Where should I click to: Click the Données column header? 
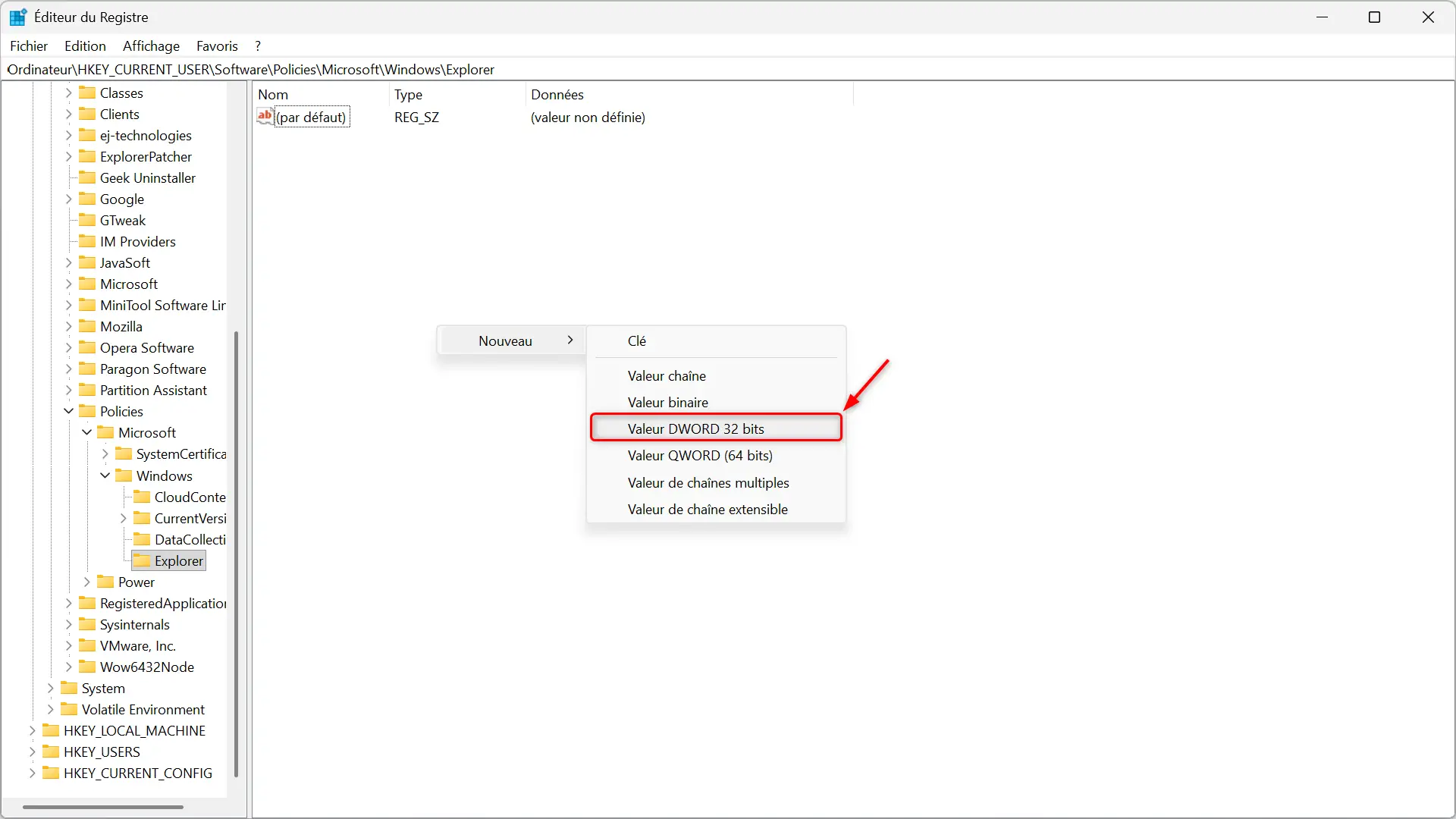(689, 94)
